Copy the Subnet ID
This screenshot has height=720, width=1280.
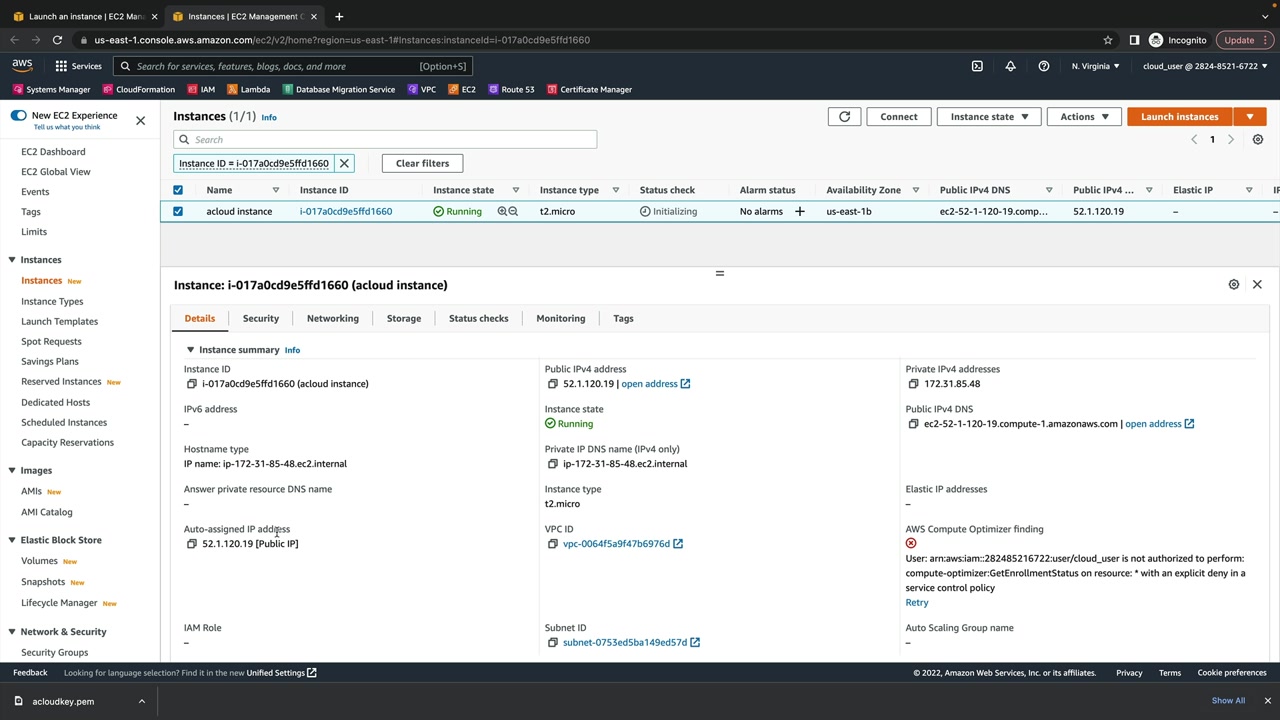coord(553,642)
